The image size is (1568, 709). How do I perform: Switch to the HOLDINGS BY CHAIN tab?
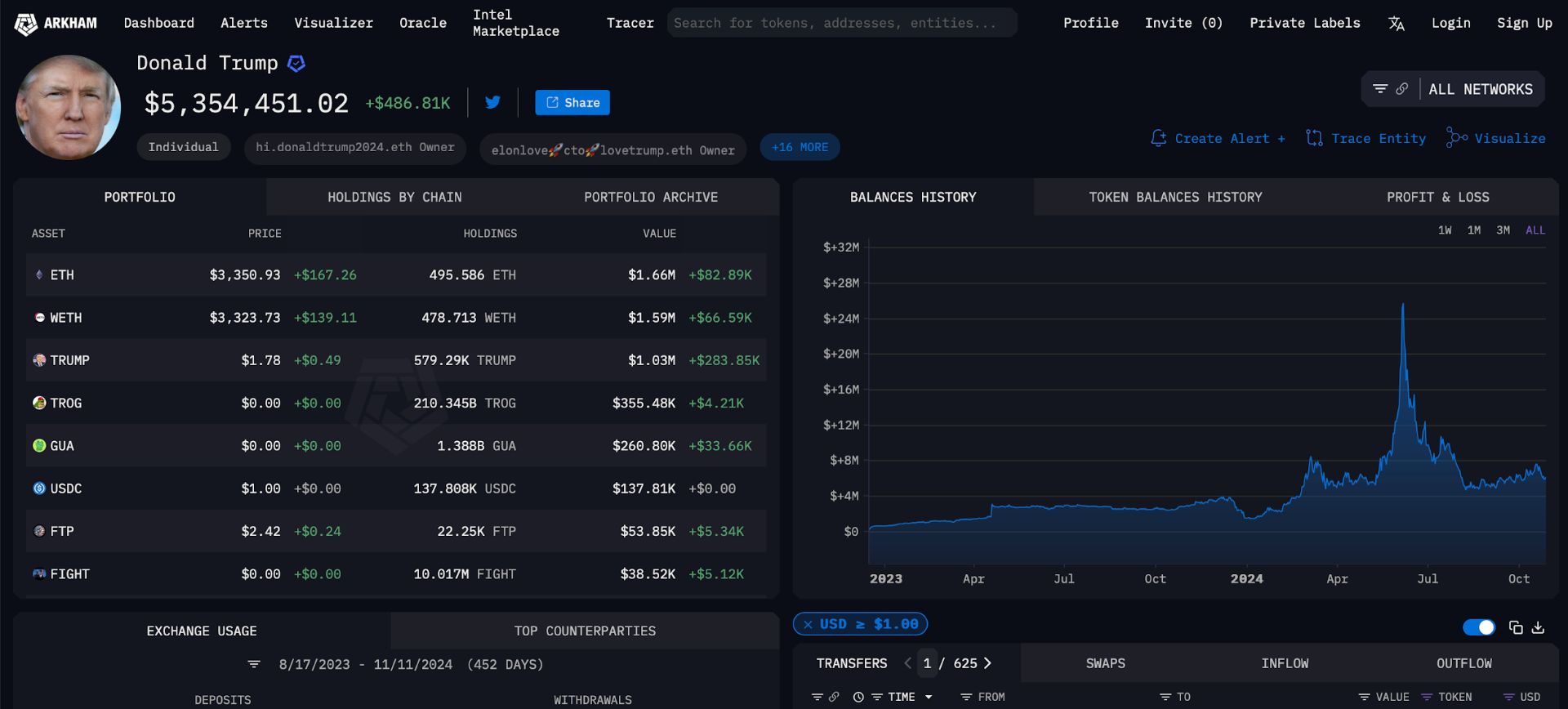(x=394, y=197)
